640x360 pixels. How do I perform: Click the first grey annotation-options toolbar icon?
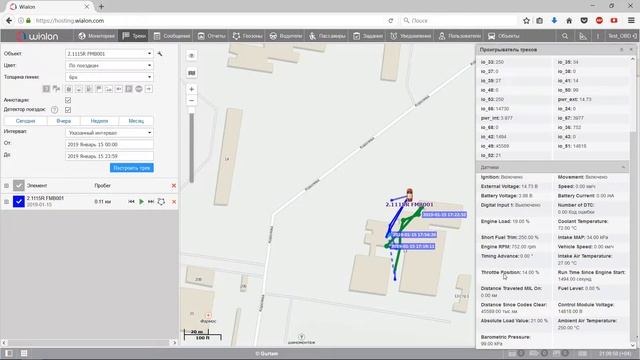(46, 89)
